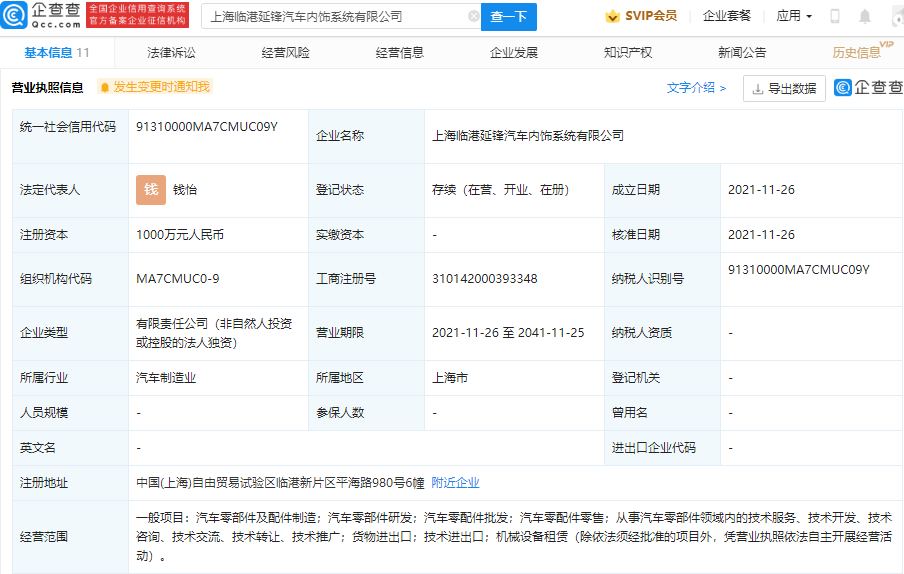Switch to the 经营风险 tab

285,52
